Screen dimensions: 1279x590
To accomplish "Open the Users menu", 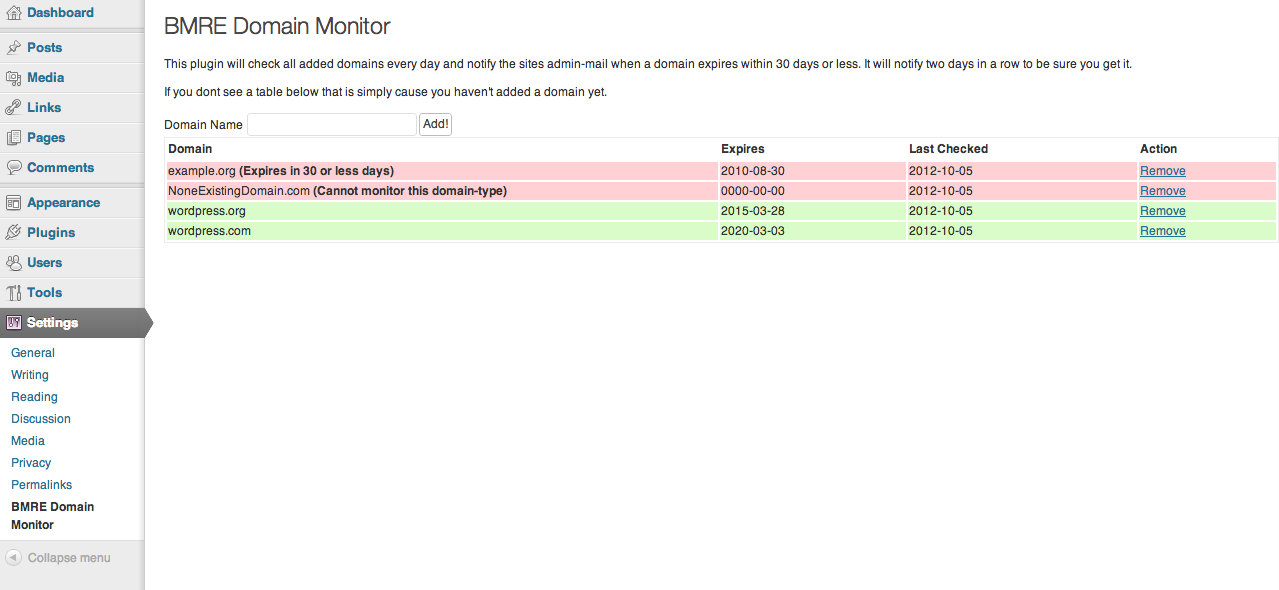I will tap(44, 262).
